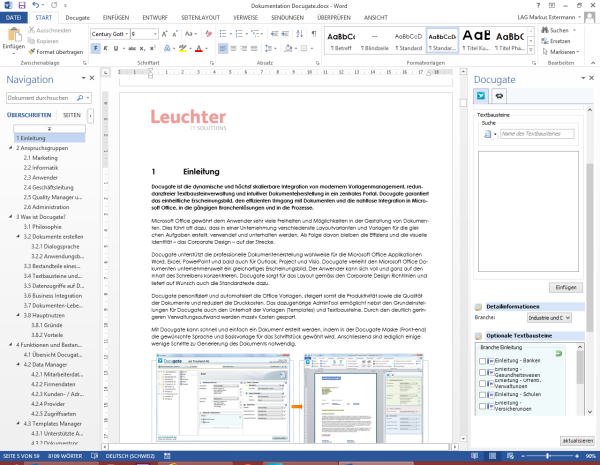Image resolution: width=600 pixels, height=465 pixels.
Task: Open the font size dropdown
Action: click(x=155, y=34)
